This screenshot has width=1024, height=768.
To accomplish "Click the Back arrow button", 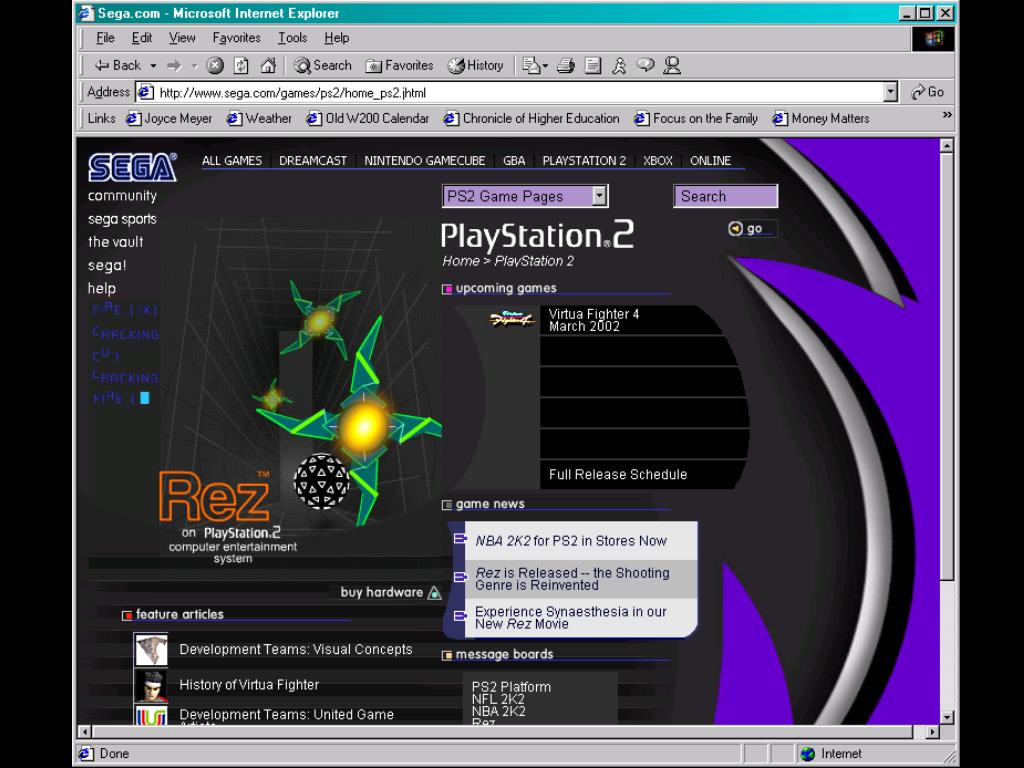I will 118,65.
